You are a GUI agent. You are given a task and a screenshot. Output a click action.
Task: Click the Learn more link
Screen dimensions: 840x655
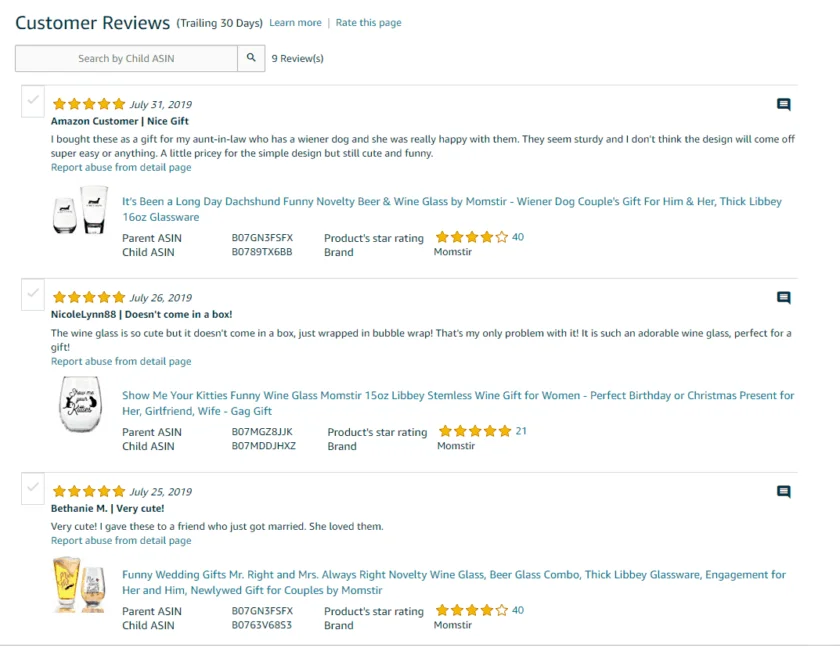click(295, 23)
